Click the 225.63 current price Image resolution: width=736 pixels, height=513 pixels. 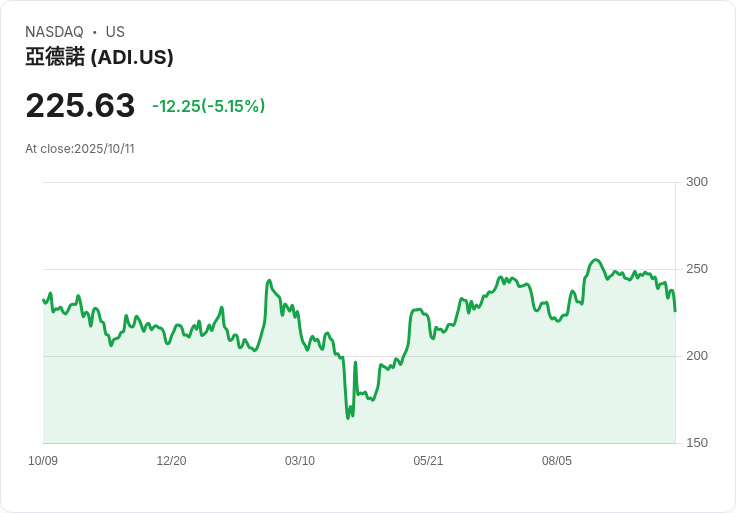pos(80,106)
